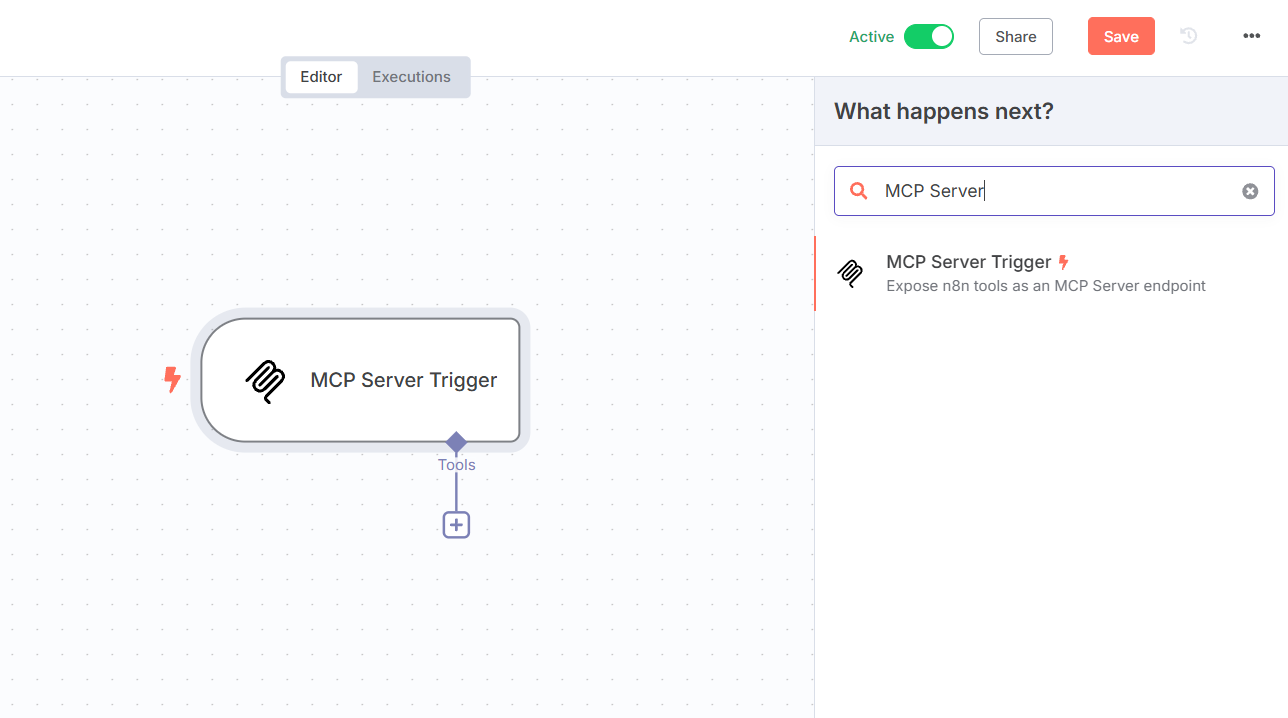Click the search magnifier icon

coord(858,191)
